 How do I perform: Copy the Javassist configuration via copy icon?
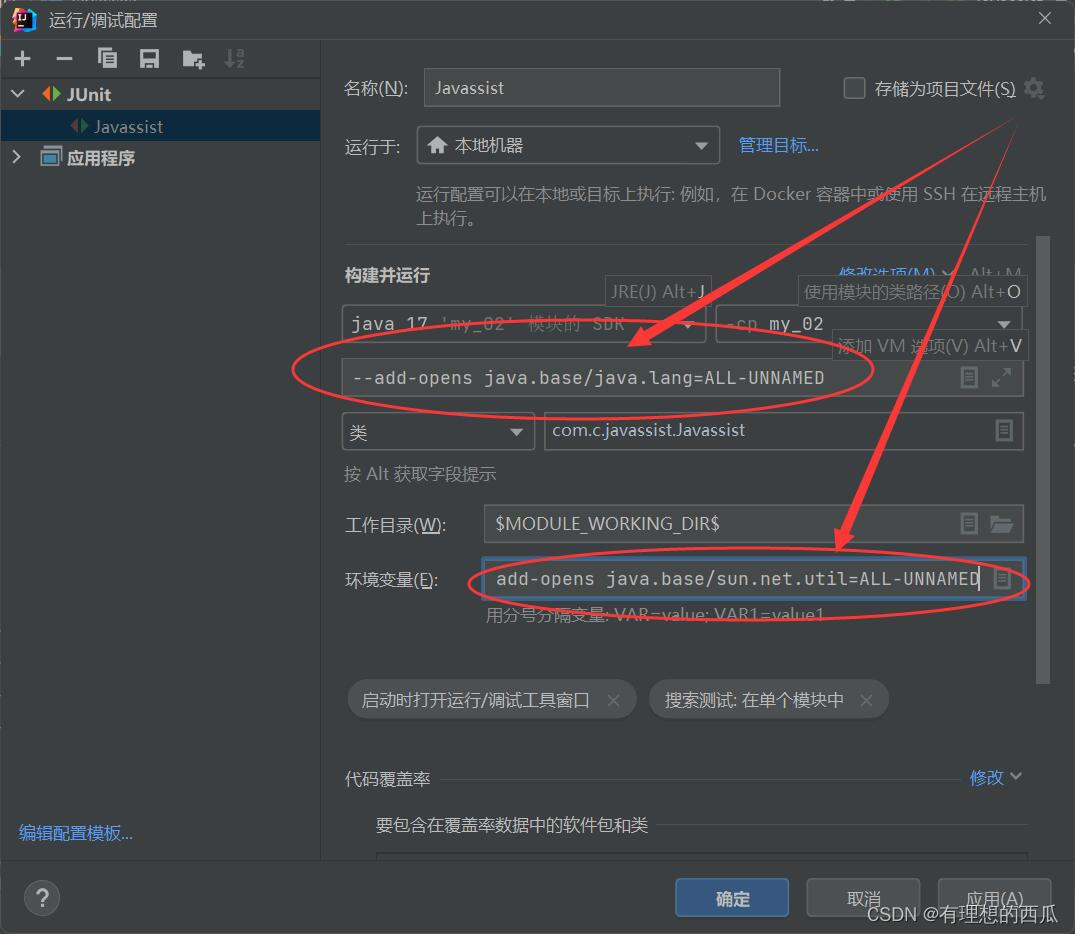pyautogui.click(x=107, y=58)
